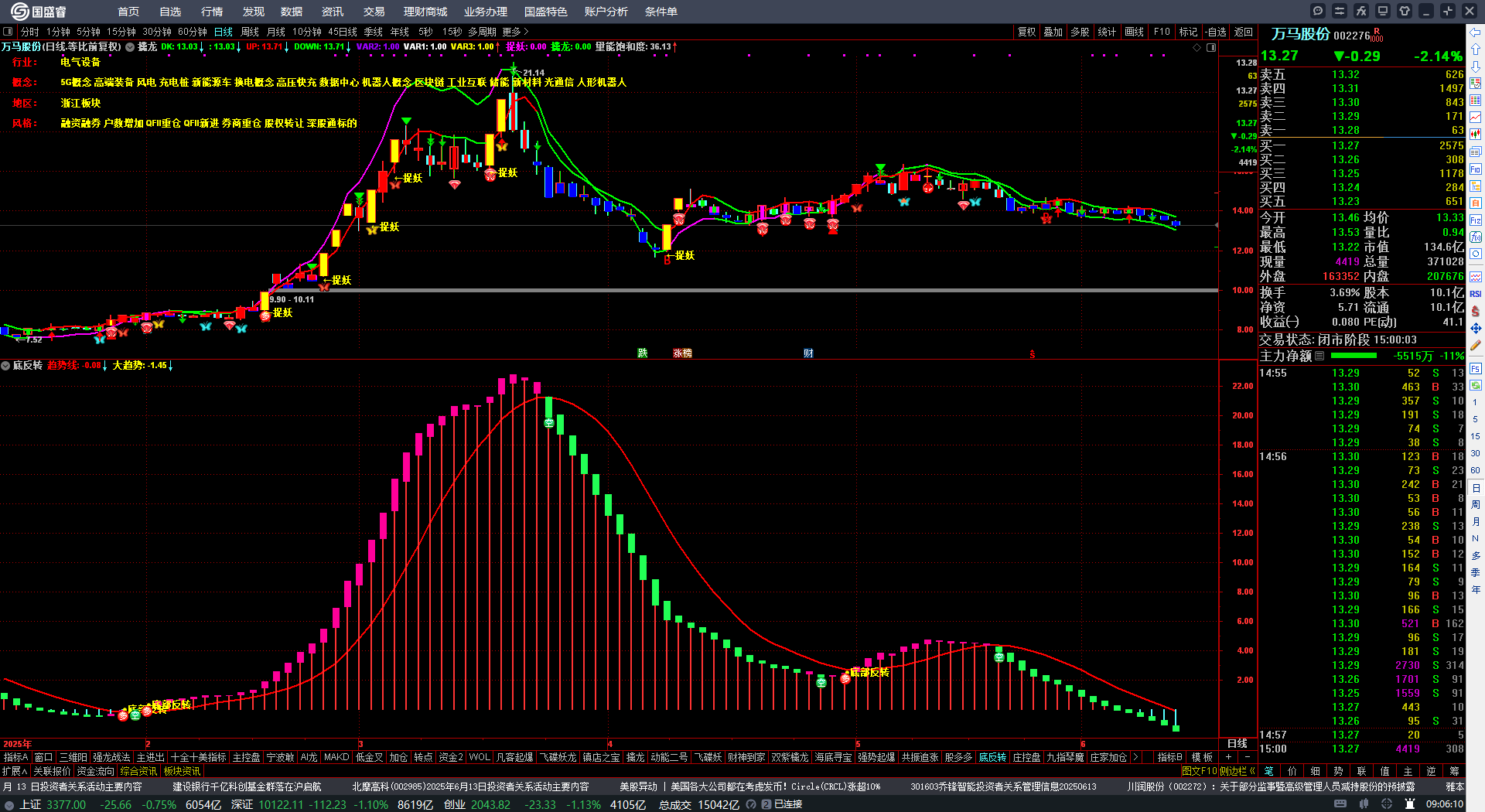This screenshot has height=812, width=1485.
Task: Click the crosshair target icon in status bar
Action: click(1387, 804)
